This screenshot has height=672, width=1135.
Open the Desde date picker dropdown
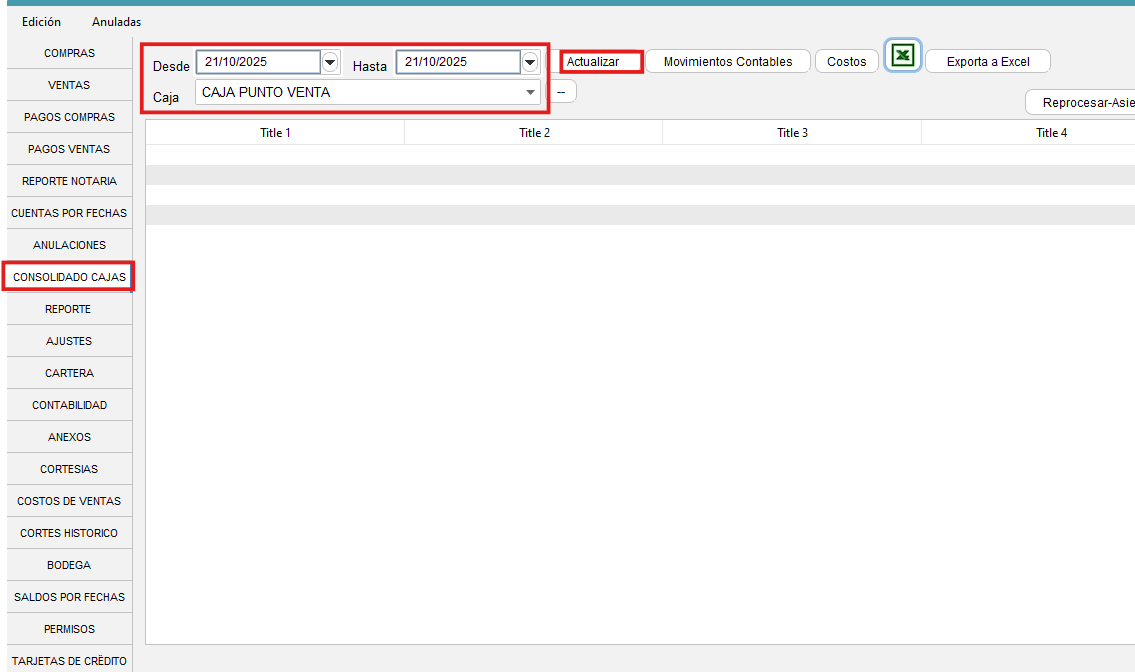click(330, 62)
